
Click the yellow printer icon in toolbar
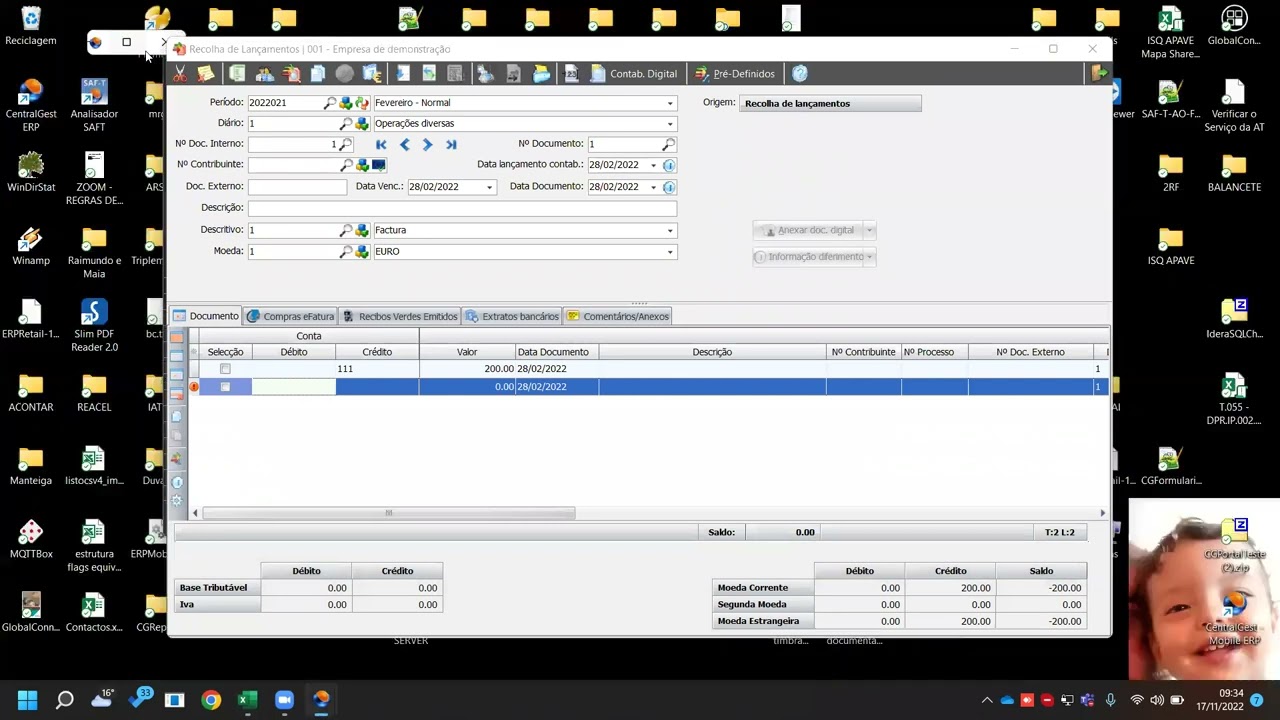point(541,74)
